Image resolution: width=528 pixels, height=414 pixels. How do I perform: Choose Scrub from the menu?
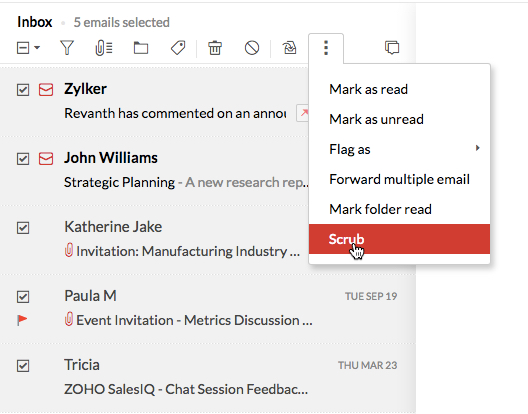point(399,239)
